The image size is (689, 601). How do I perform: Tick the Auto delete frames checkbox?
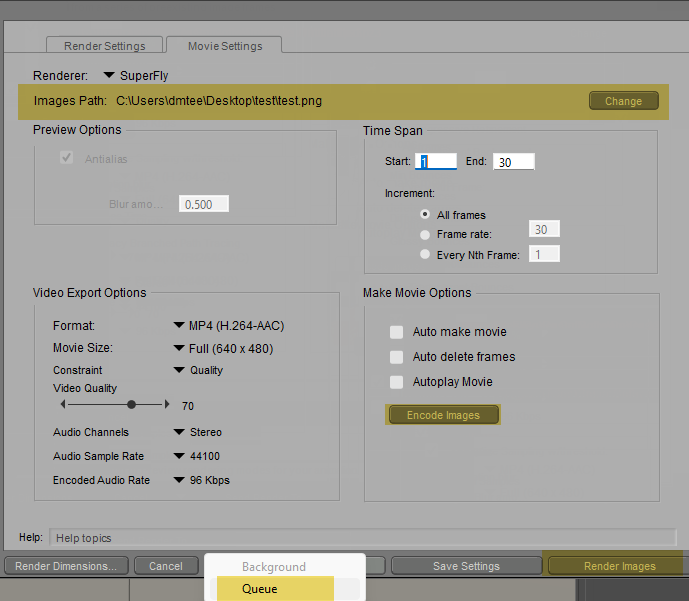pos(397,357)
